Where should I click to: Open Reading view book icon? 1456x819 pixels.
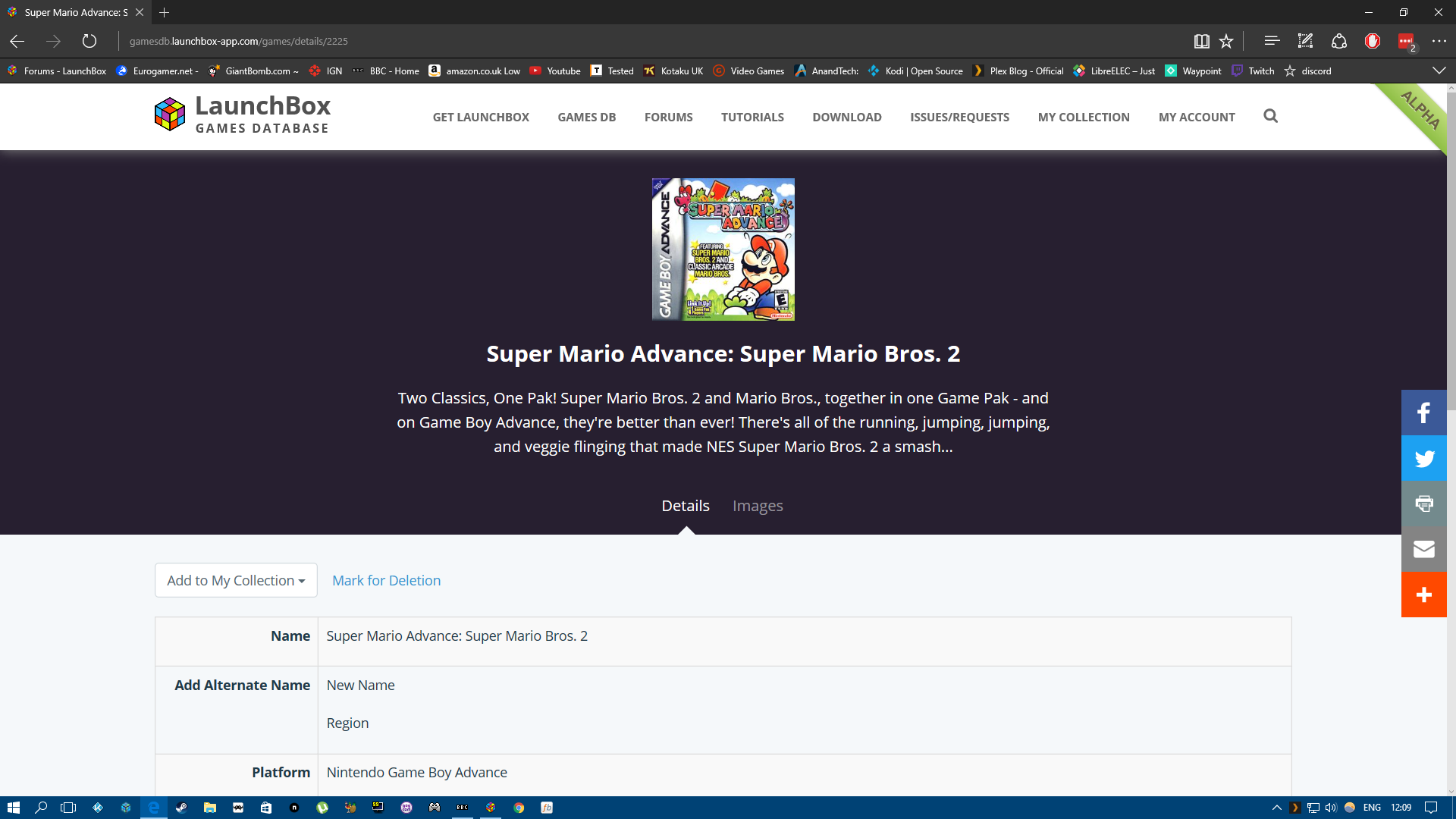coord(1201,41)
